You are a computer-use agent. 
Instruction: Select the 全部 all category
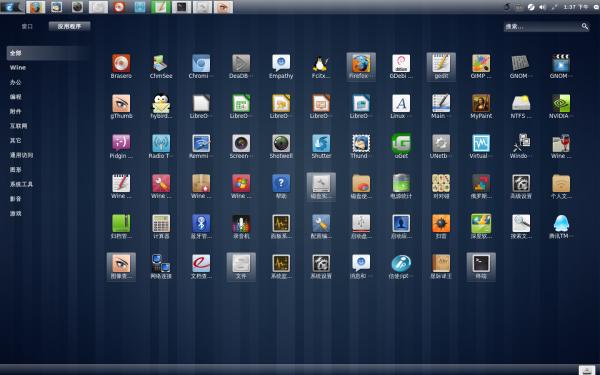pyautogui.click(x=47, y=53)
